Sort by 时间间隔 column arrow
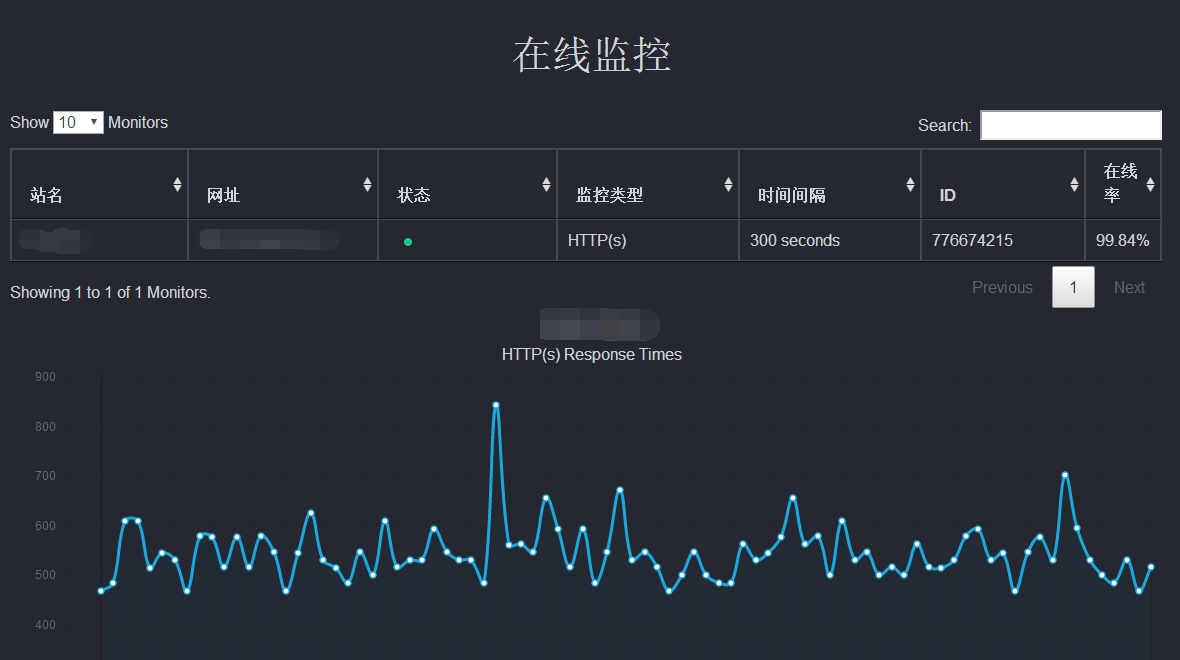Viewport: 1180px width, 660px height. pos(910,184)
